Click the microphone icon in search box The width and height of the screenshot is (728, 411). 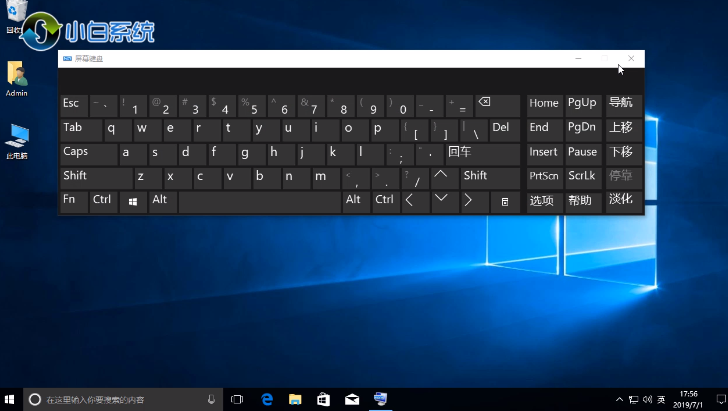(211, 399)
